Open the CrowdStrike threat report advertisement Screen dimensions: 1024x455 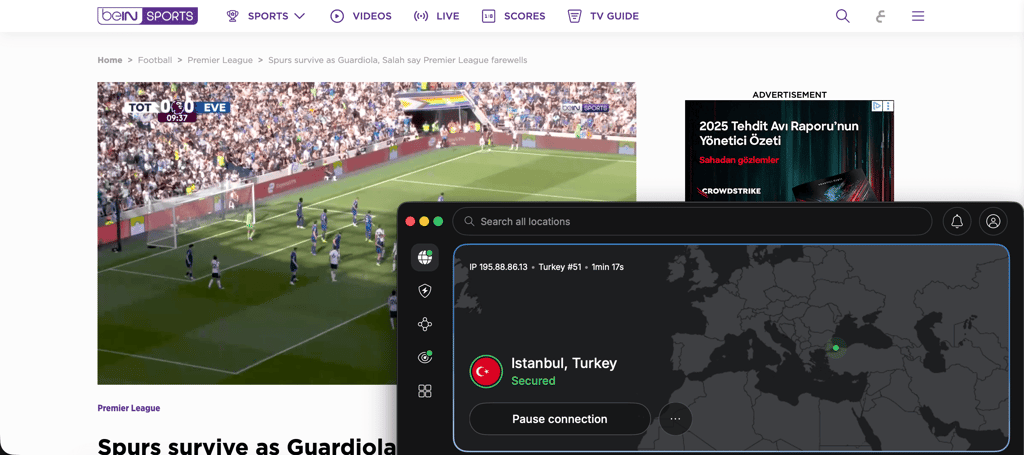pos(789,151)
